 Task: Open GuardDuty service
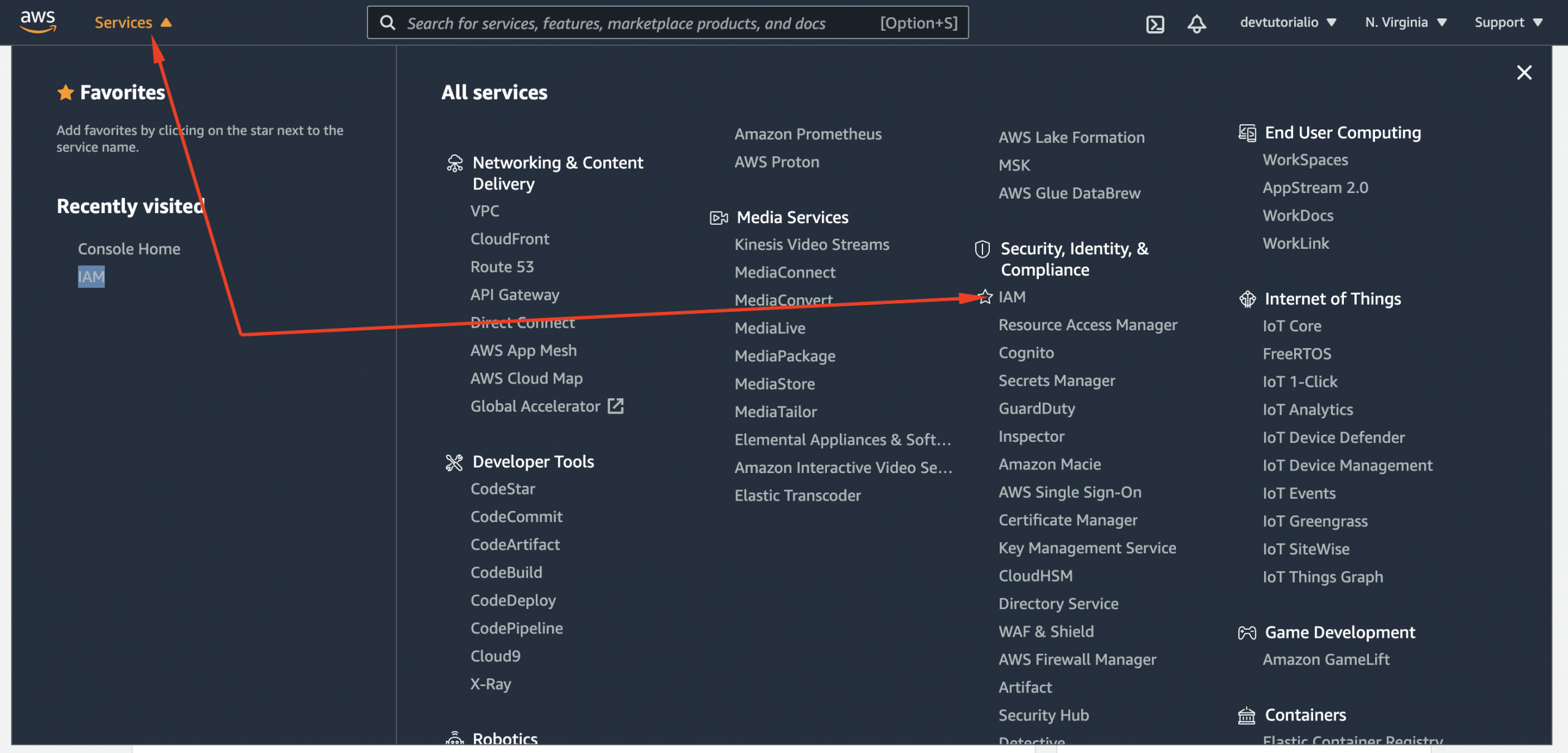coord(1036,409)
